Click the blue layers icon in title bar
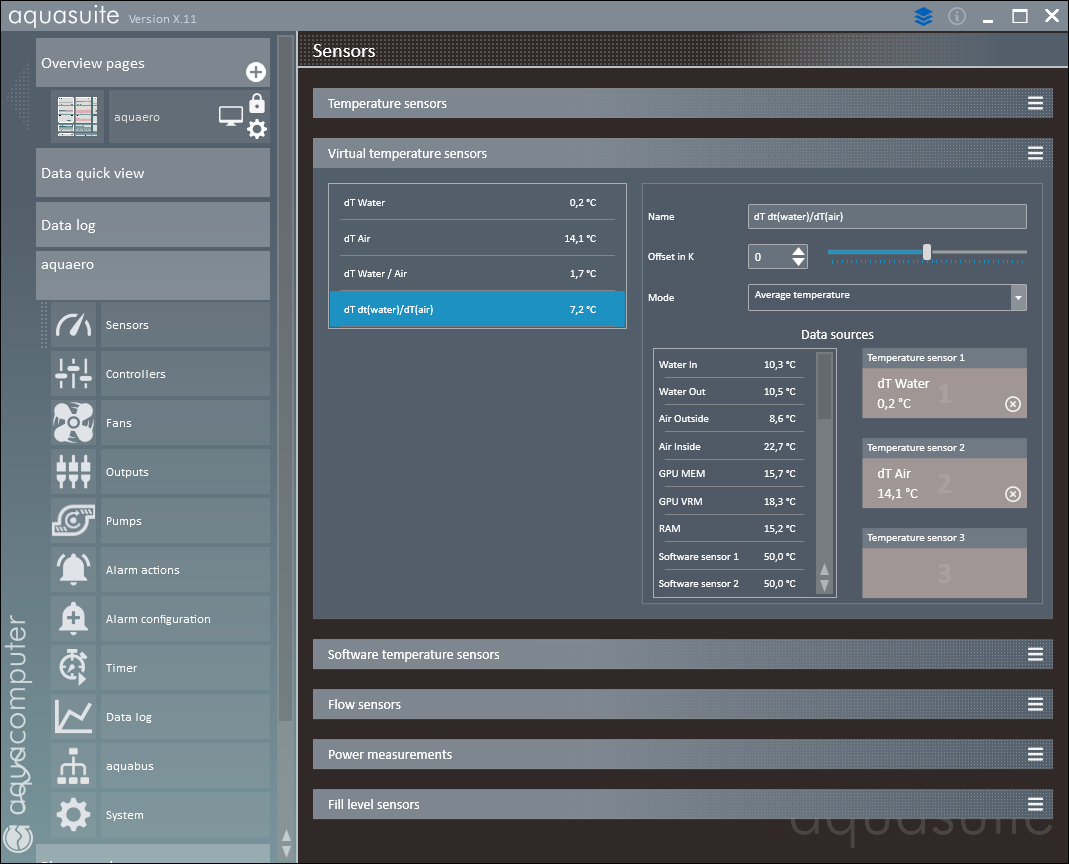Screen dimensions: 1069x864 coord(923,16)
